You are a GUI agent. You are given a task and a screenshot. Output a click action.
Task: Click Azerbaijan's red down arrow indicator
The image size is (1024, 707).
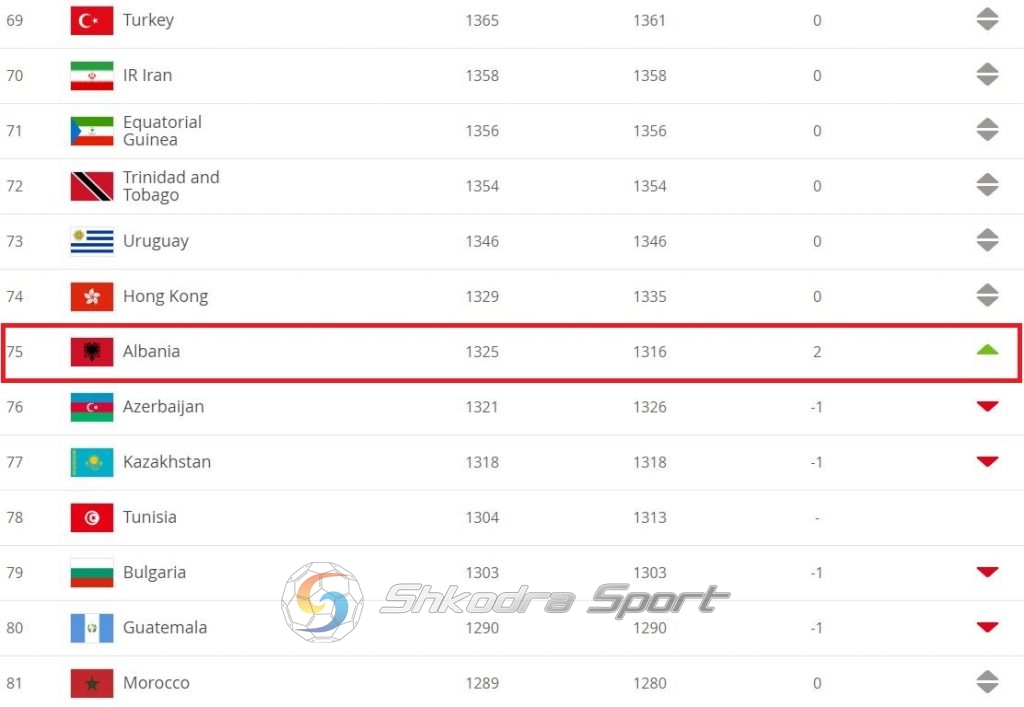tap(987, 406)
